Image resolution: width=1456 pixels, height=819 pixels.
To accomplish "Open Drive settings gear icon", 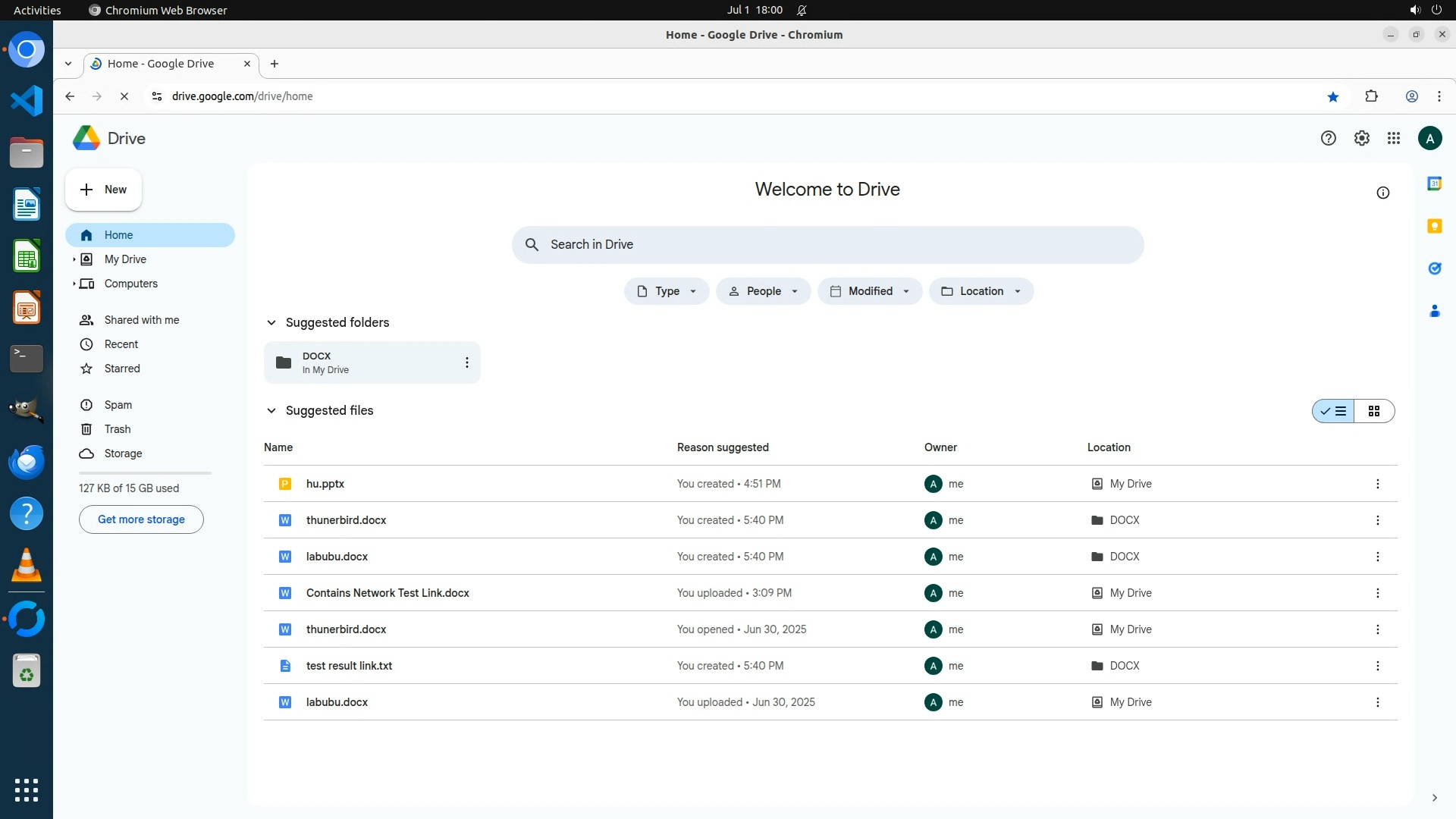I will pos(1361,138).
